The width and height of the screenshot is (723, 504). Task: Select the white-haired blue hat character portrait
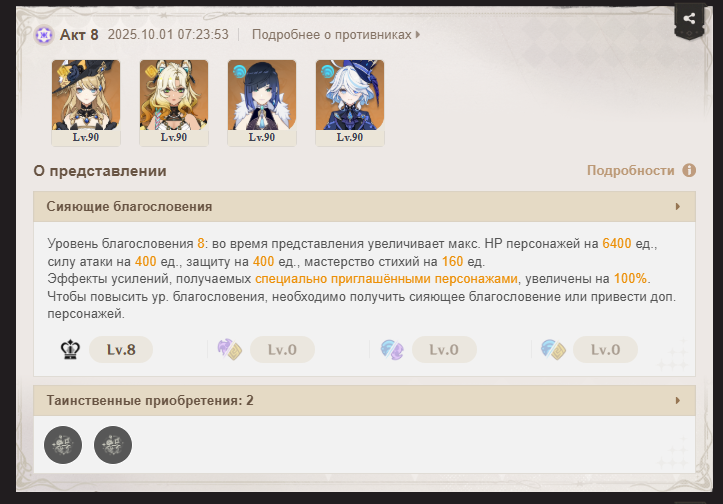click(x=350, y=102)
